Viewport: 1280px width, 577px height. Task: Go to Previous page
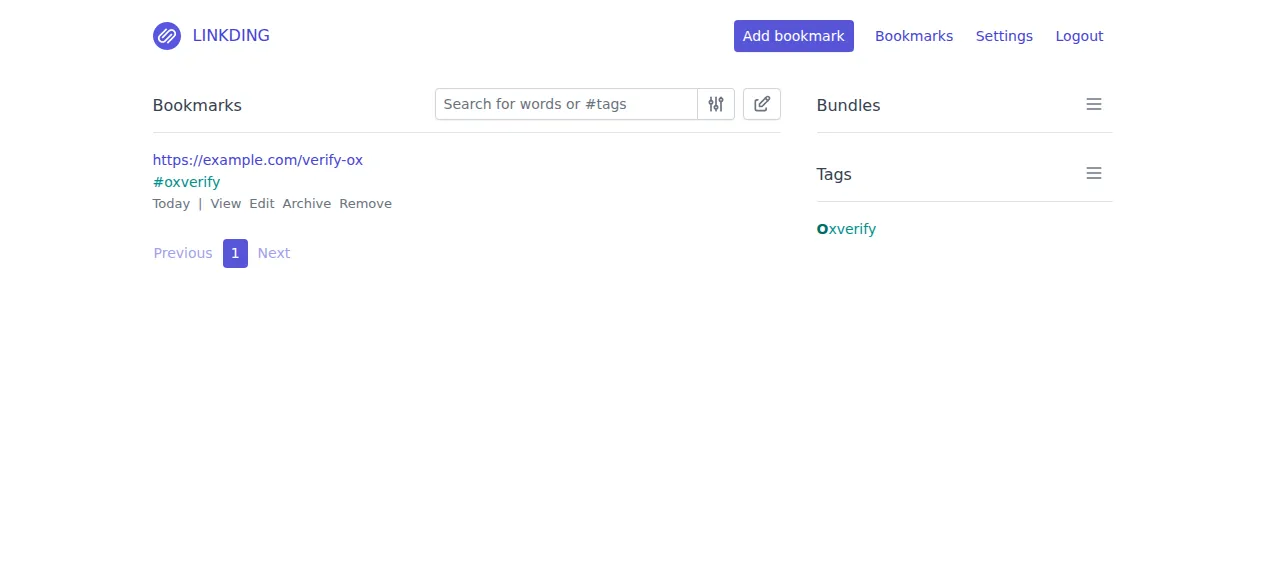(x=183, y=253)
